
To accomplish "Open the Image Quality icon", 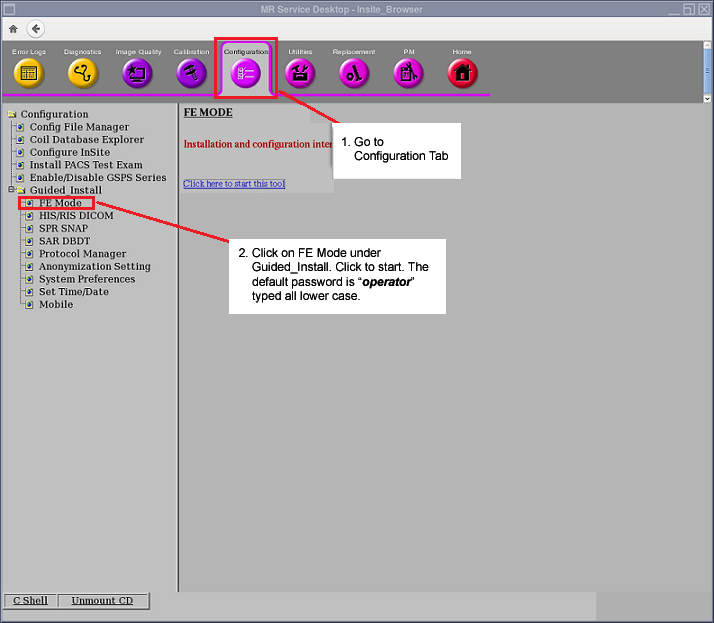I will point(136,73).
